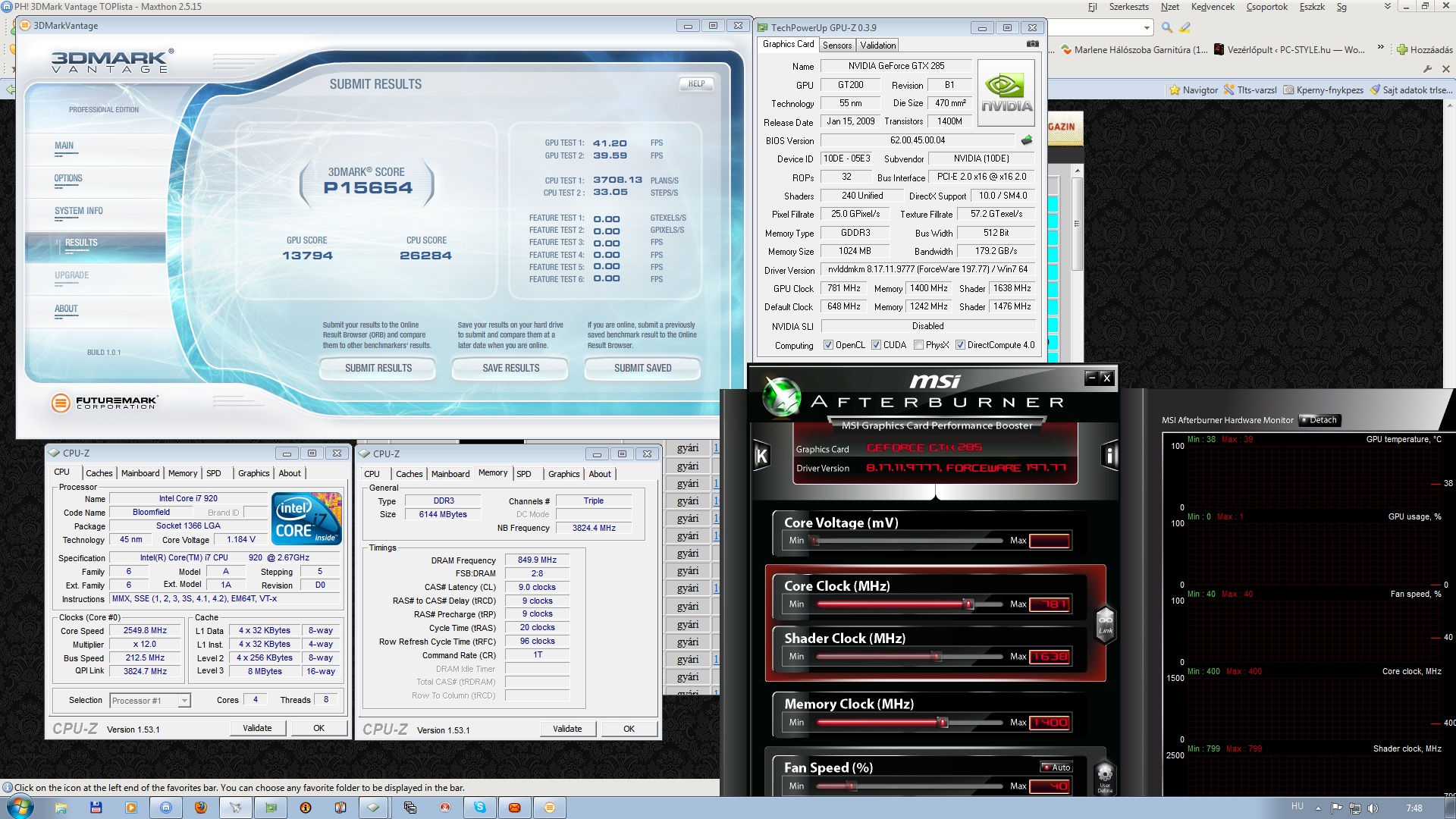The width and height of the screenshot is (1456, 819).
Task: Click Validate in the left CPU-Z window
Action: point(257,728)
